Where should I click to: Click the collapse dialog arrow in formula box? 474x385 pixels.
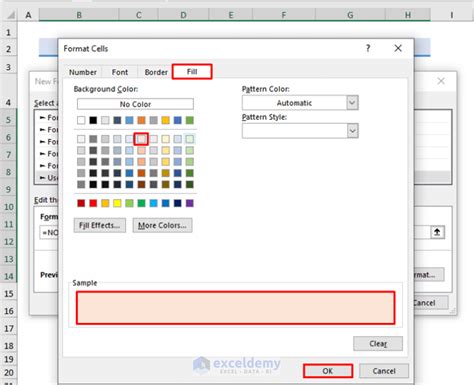(437, 232)
